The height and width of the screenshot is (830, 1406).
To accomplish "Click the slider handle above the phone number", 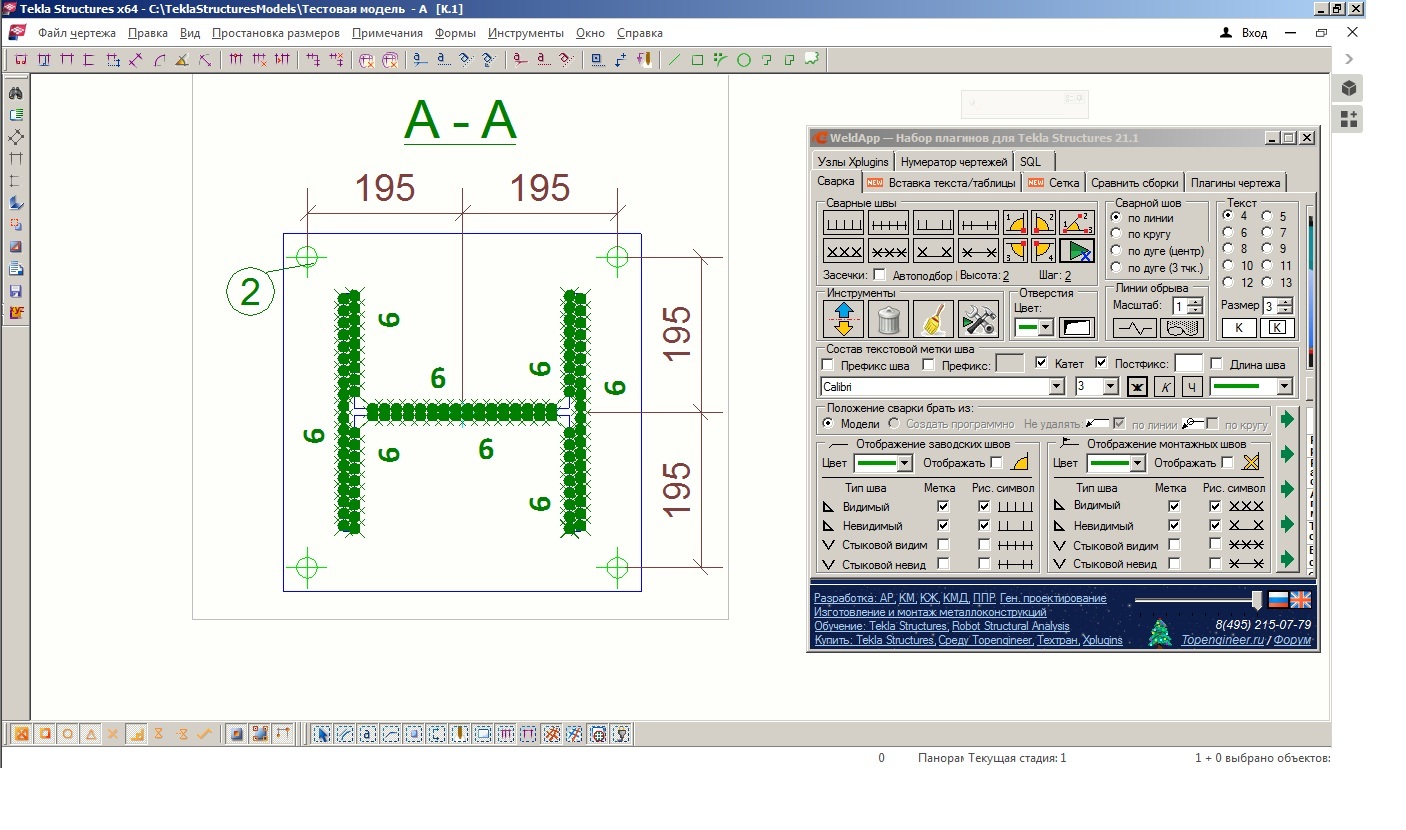I will [1257, 599].
